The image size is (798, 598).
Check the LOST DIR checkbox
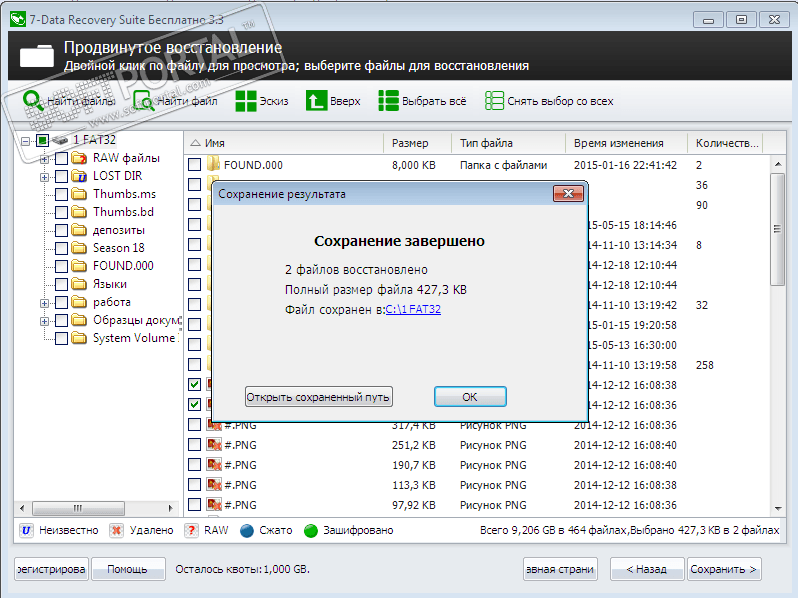tap(61, 177)
